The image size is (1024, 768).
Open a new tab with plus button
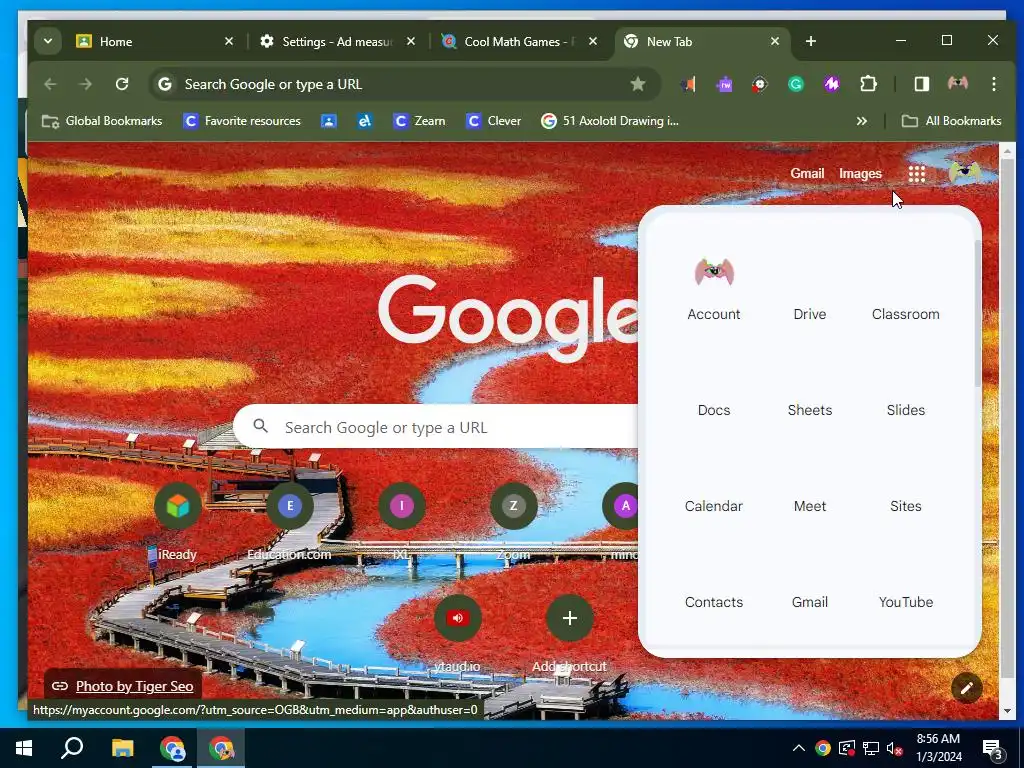click(x=810, y=41)
